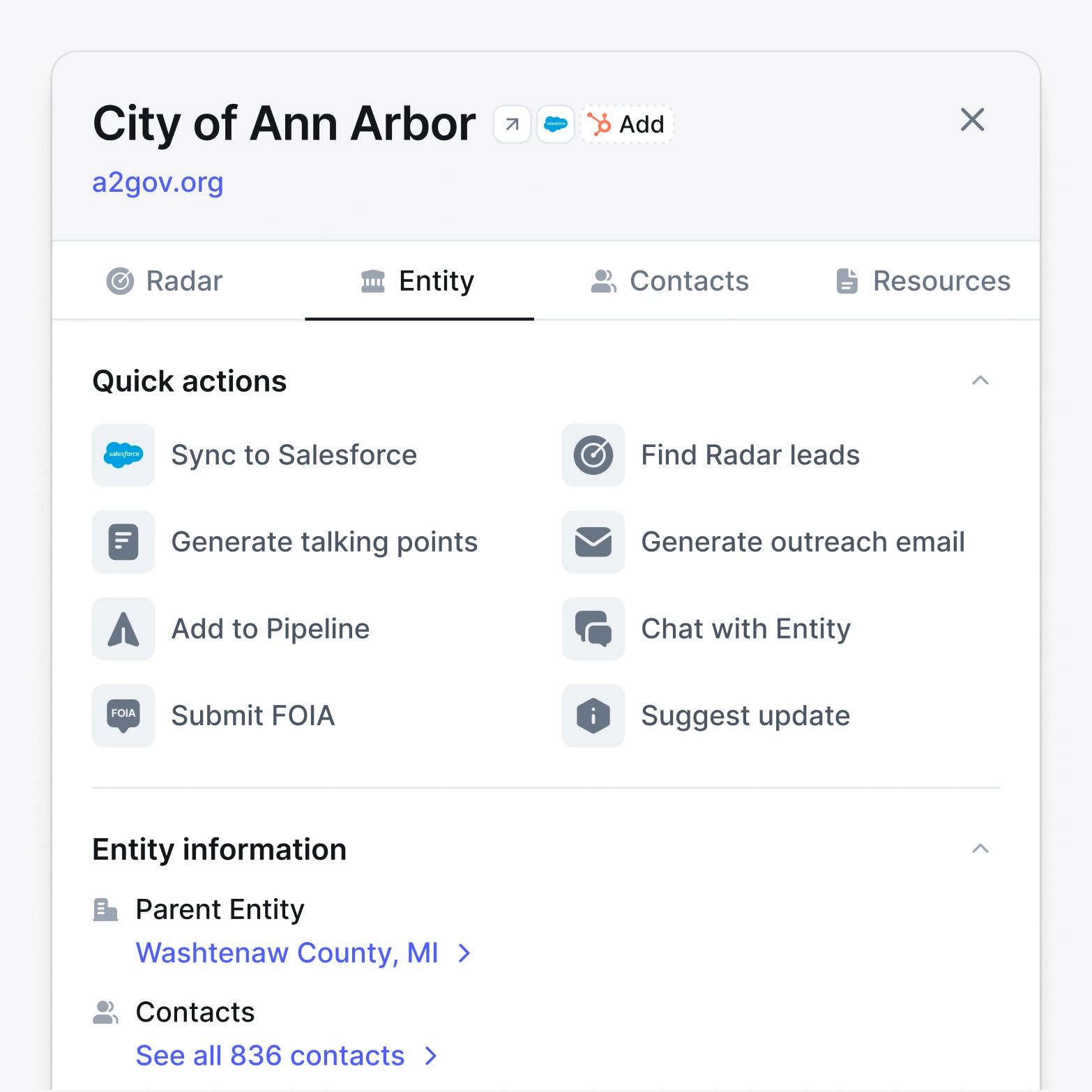Viewport: 1092px width, 1092px height.
Task: Open Find Radar leads
Action: tap(750, 455)
